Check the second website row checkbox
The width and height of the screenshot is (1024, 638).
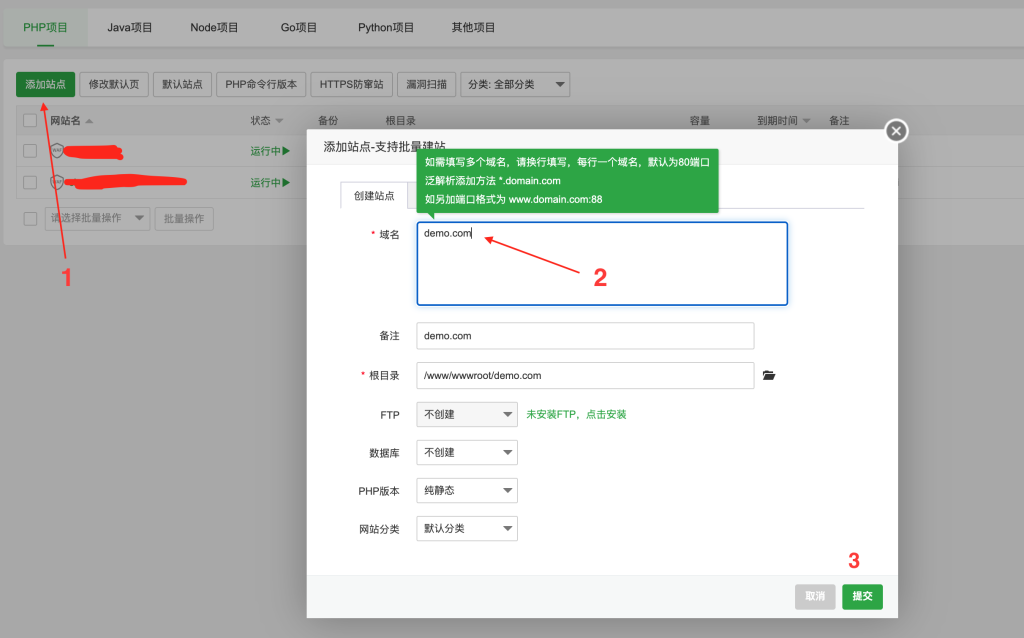point(30,182)
